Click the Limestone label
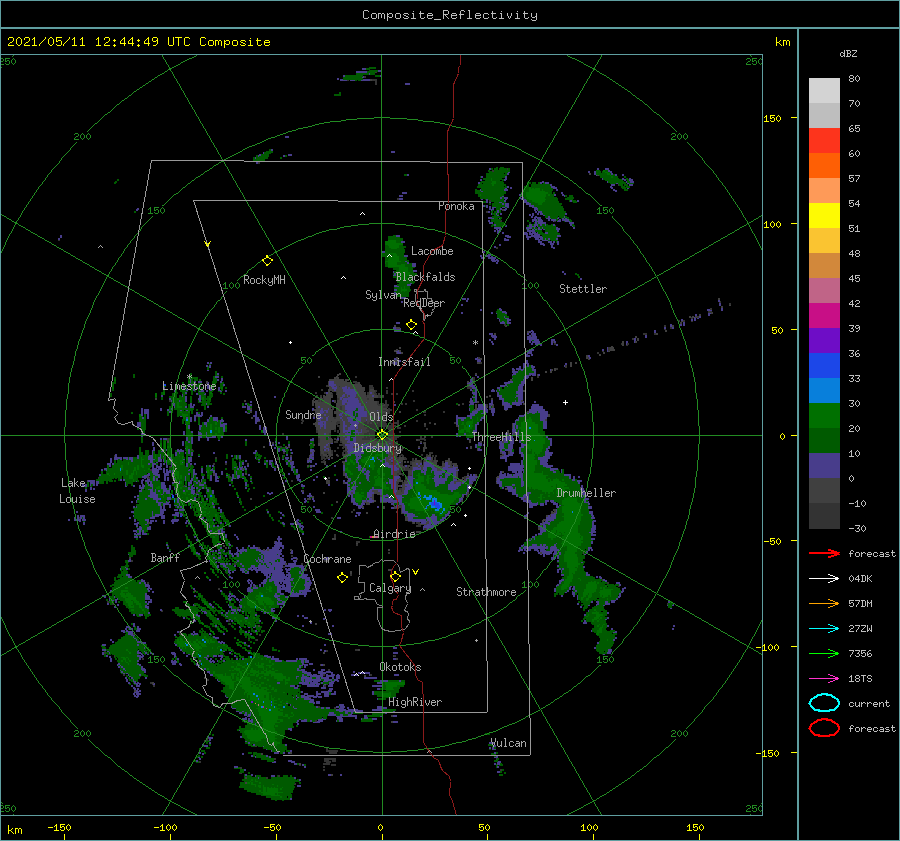The width and height of the screenshot is (900, 841). click(x=189, y=386)
